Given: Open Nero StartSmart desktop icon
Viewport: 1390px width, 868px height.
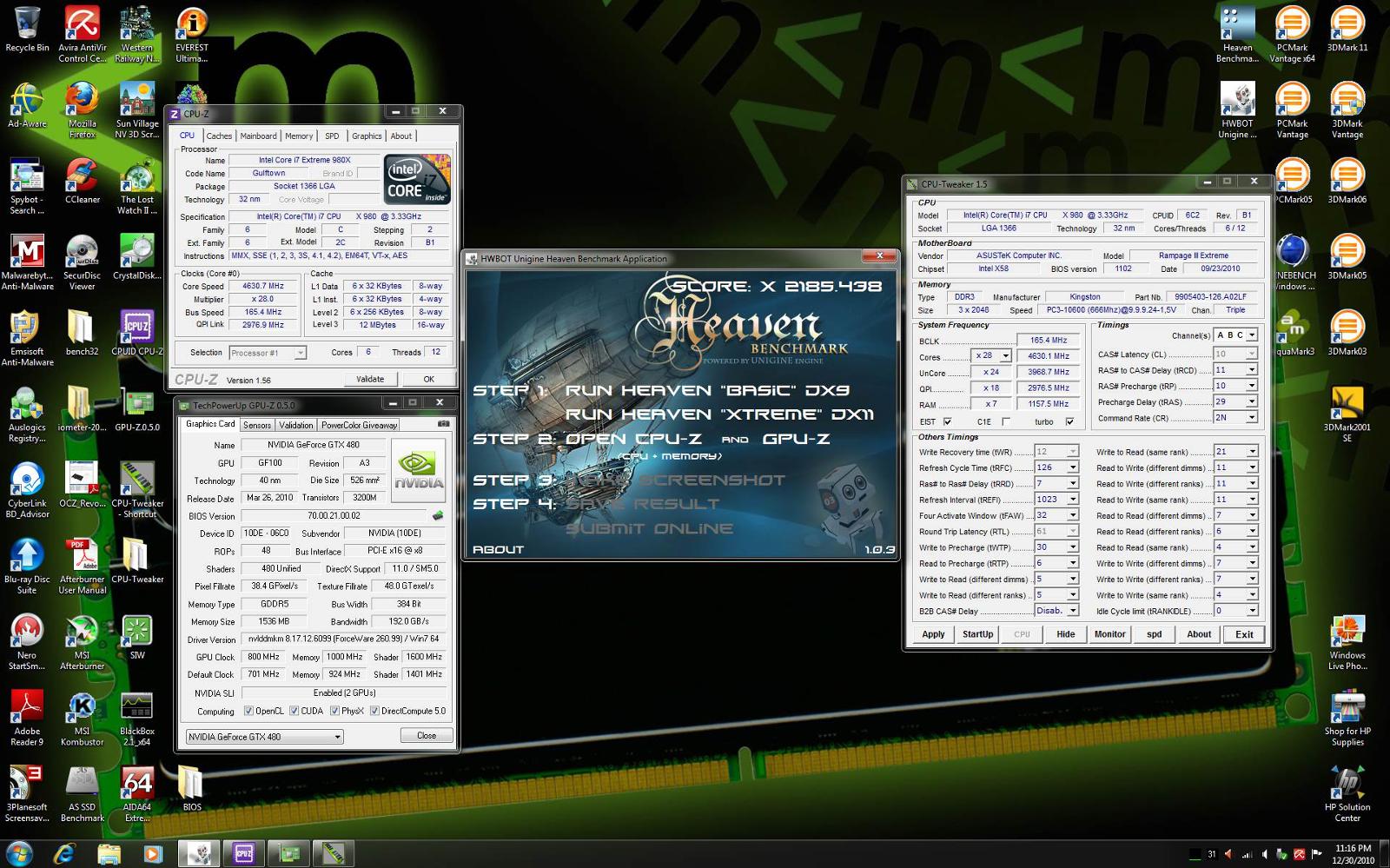Looking at the screenshot, I should click(x=27, y=643).
